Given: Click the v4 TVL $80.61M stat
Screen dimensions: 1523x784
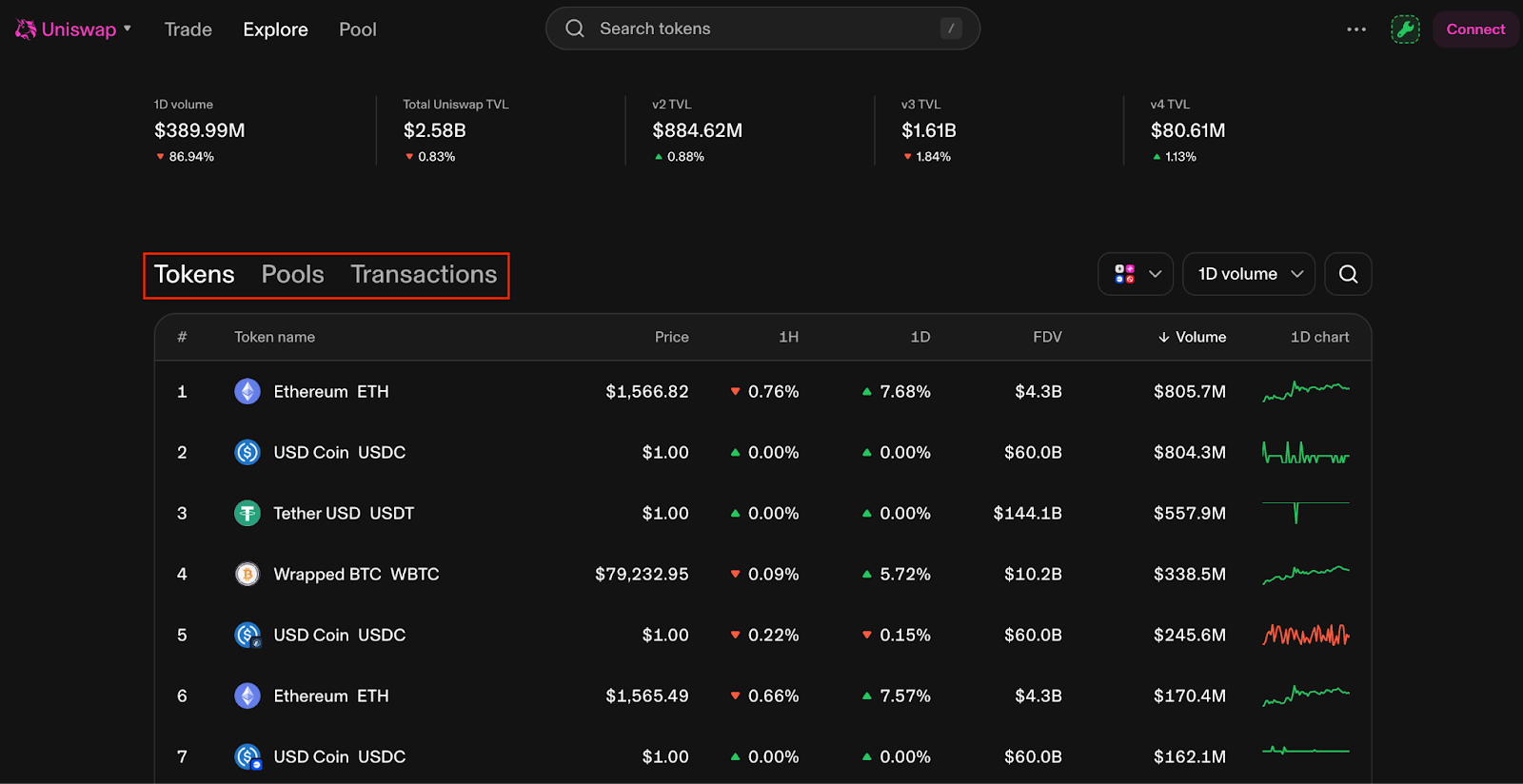Looking at the screenshot, I should coord(1188,130).
